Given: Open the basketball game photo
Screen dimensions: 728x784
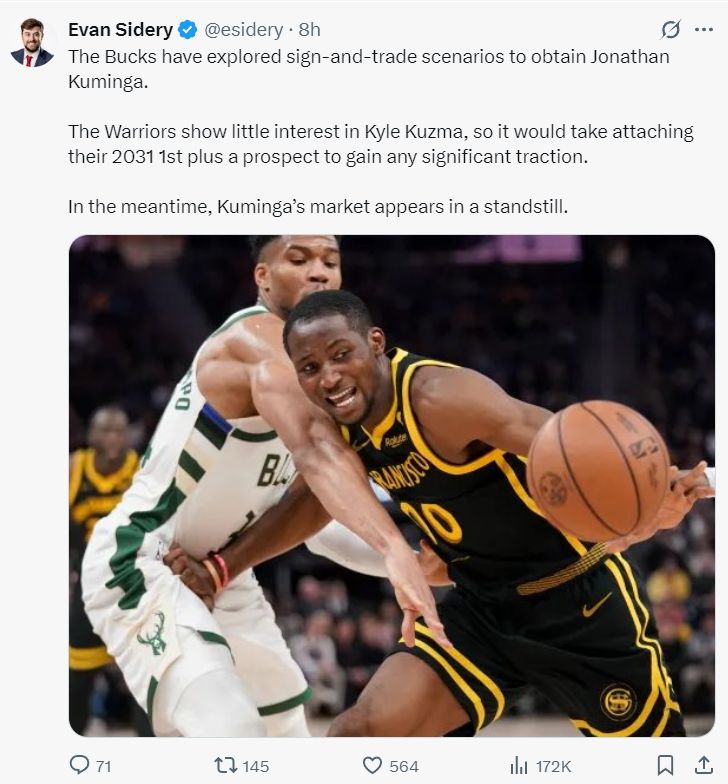Looking at the screenshot, I should [x=392, y=486].
